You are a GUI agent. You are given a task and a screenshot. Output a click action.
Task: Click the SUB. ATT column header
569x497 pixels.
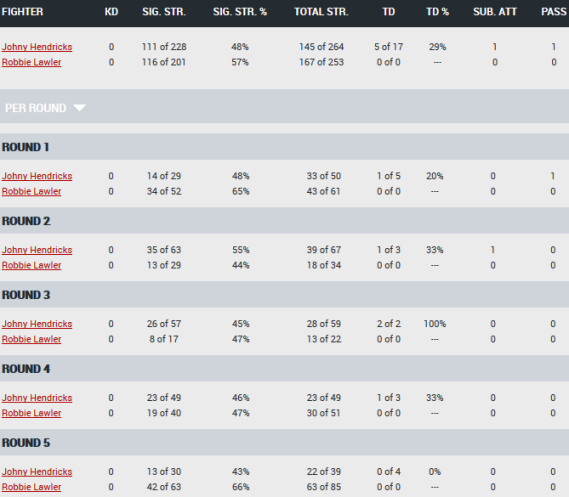pos(495,12)
